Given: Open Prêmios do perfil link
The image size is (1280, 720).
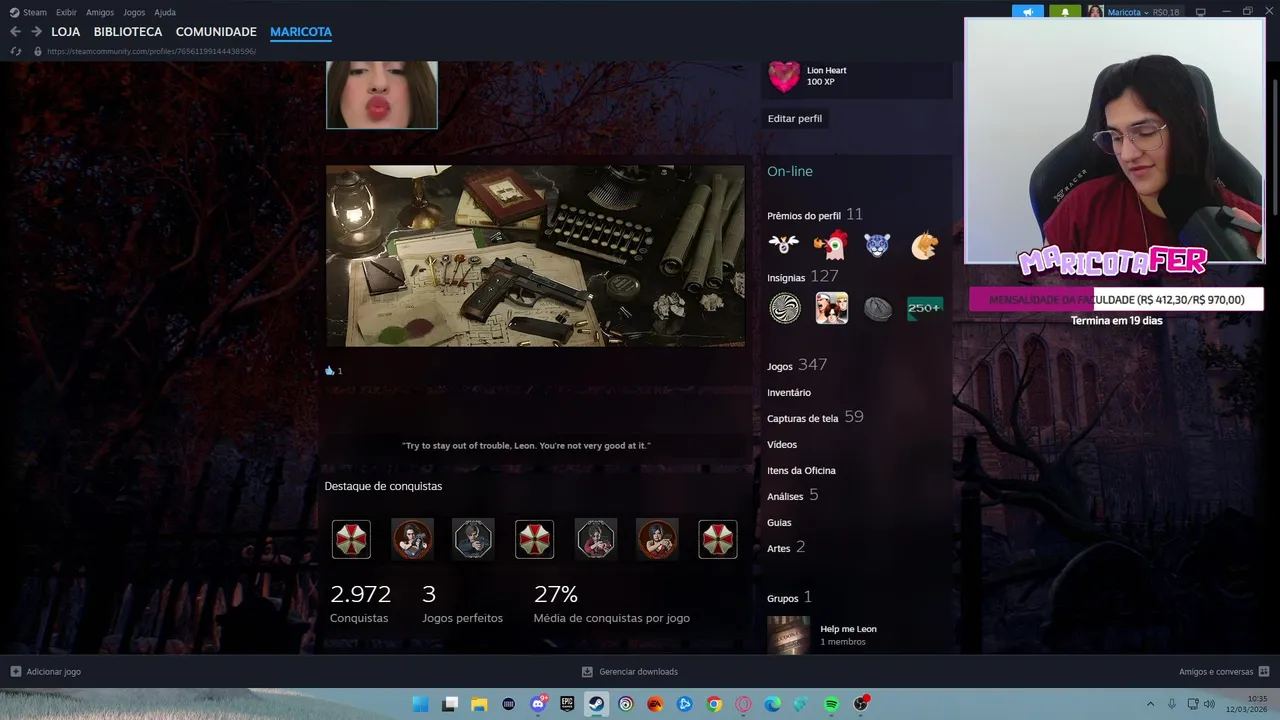Looking at the screenshot, I should pos(804,216).
